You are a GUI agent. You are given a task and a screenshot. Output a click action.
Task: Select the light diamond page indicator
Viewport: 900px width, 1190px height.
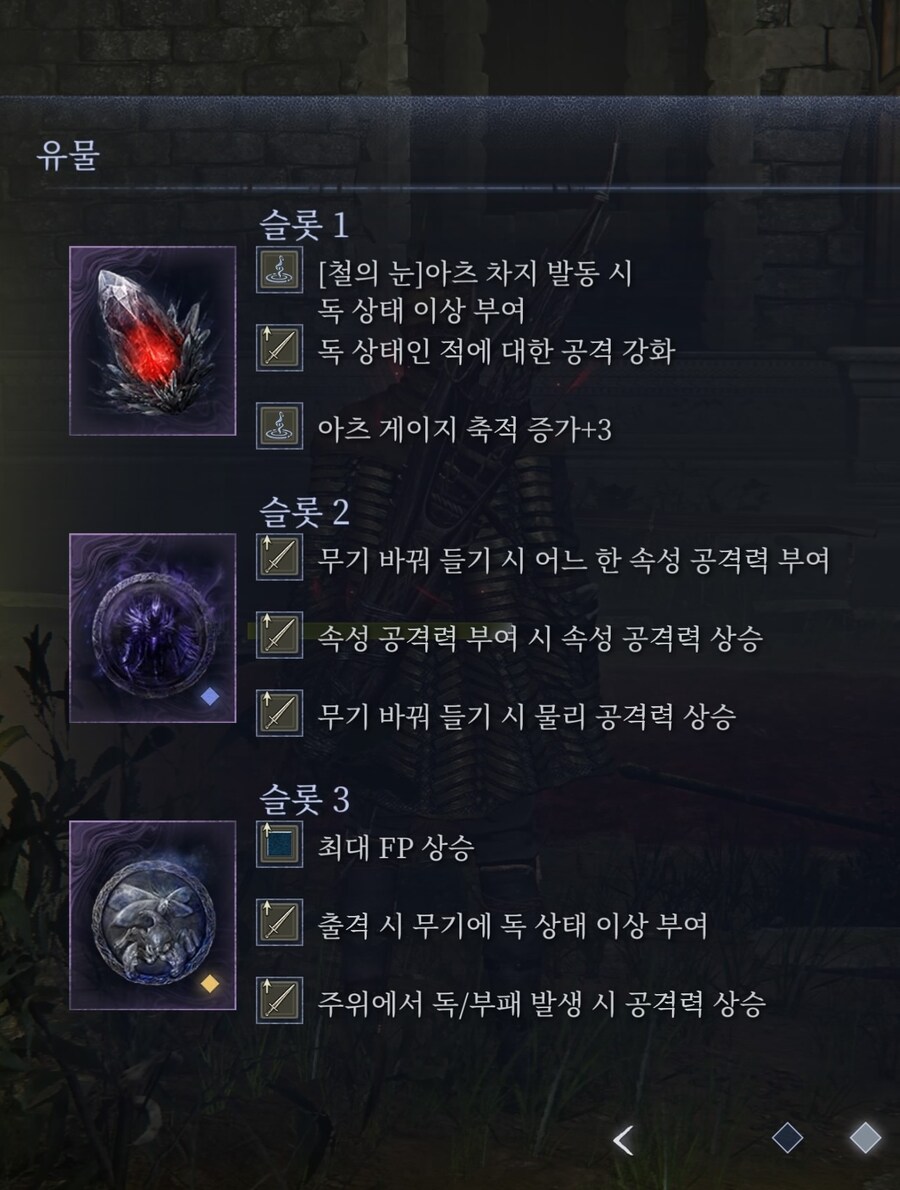pos(865,1138)
